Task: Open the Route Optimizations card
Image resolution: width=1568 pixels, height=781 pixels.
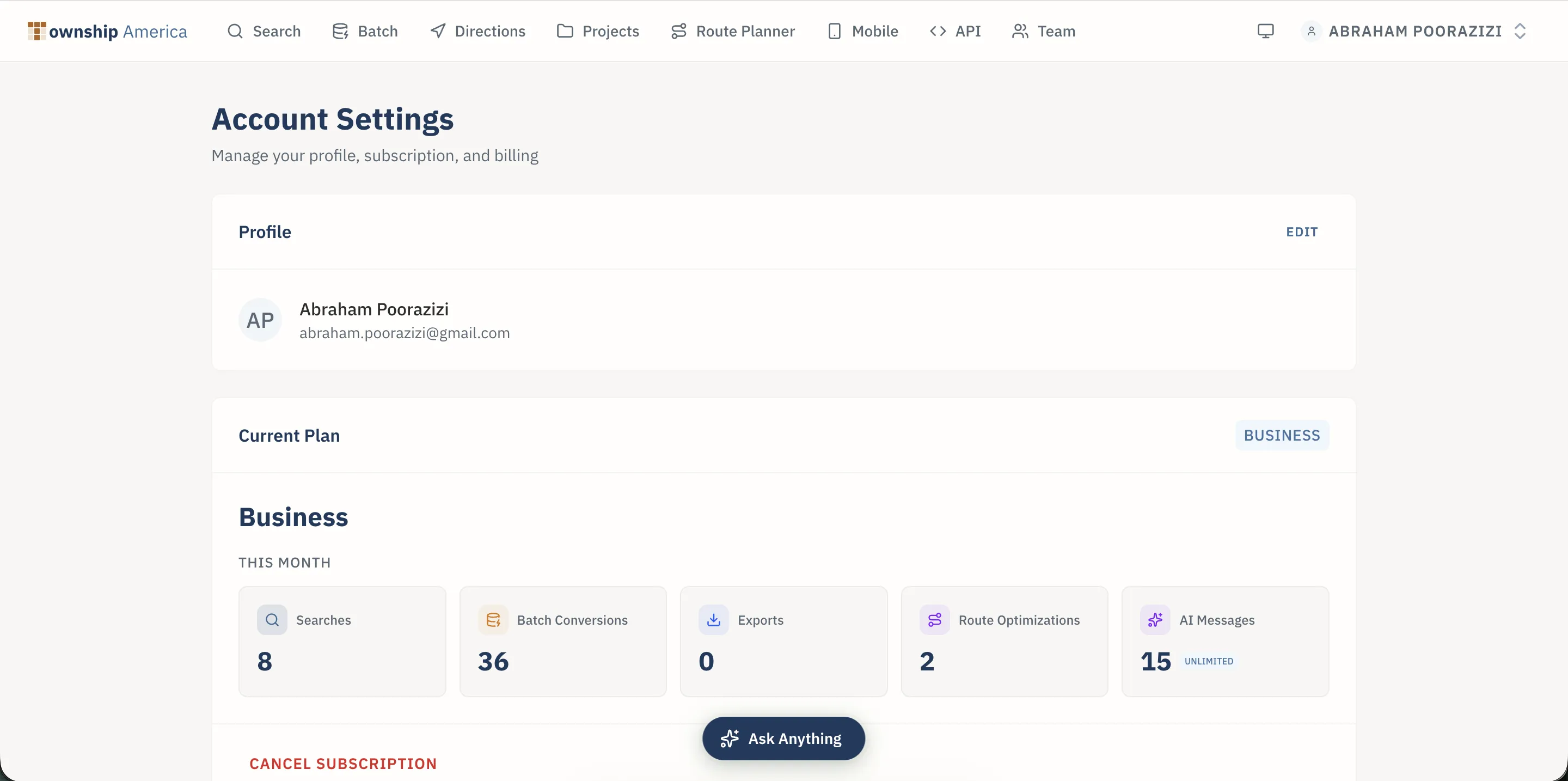Action: (1004, 641)
